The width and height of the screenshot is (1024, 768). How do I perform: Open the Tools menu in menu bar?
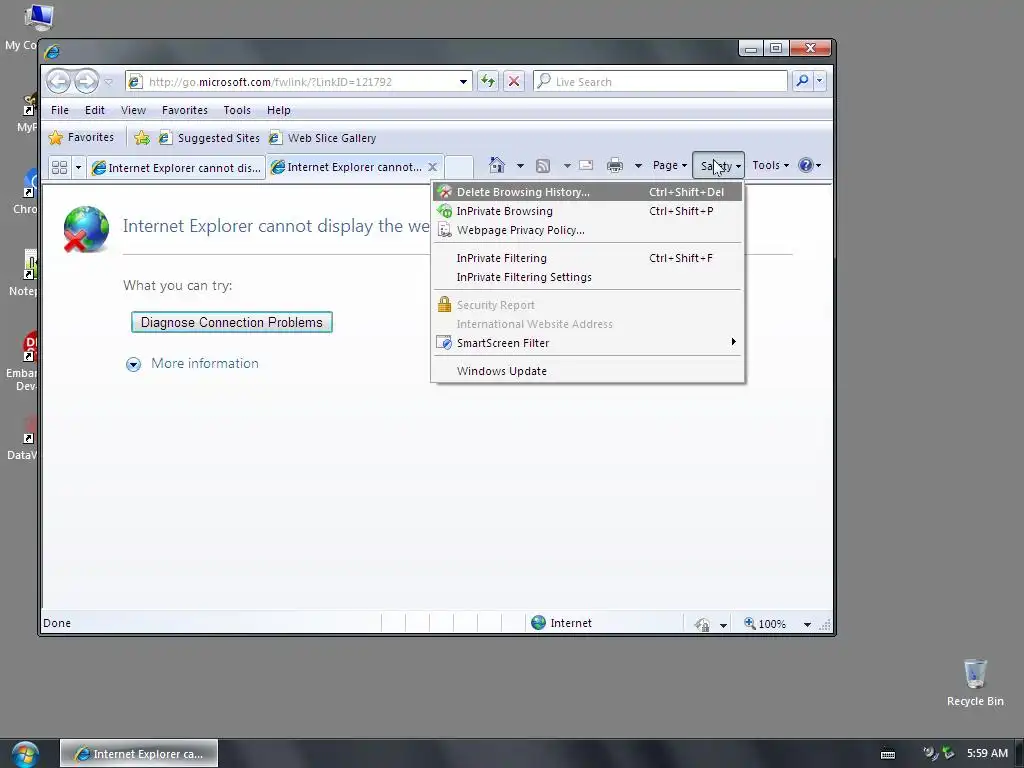237,110
